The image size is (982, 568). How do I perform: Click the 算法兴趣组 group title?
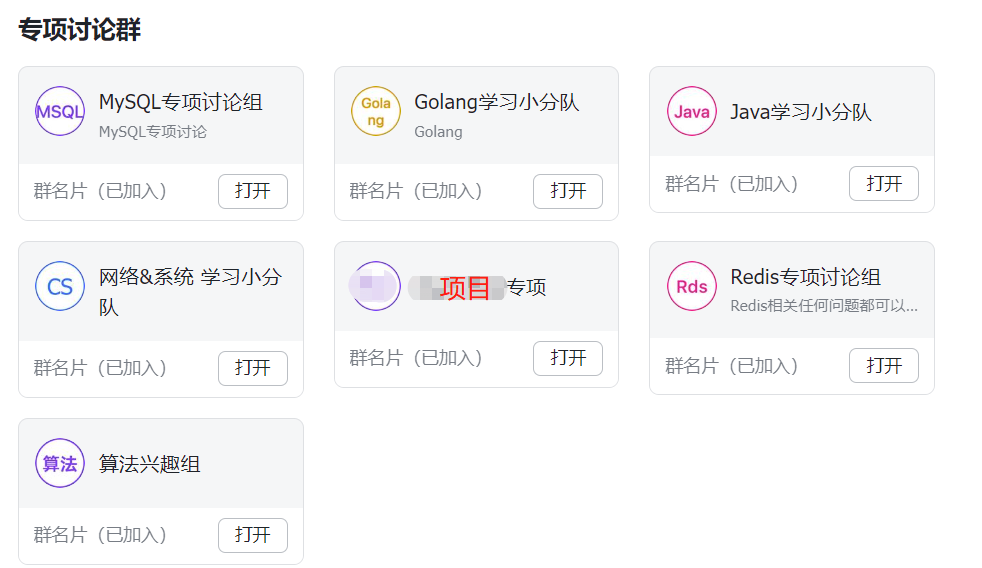[x=149, y=464]
